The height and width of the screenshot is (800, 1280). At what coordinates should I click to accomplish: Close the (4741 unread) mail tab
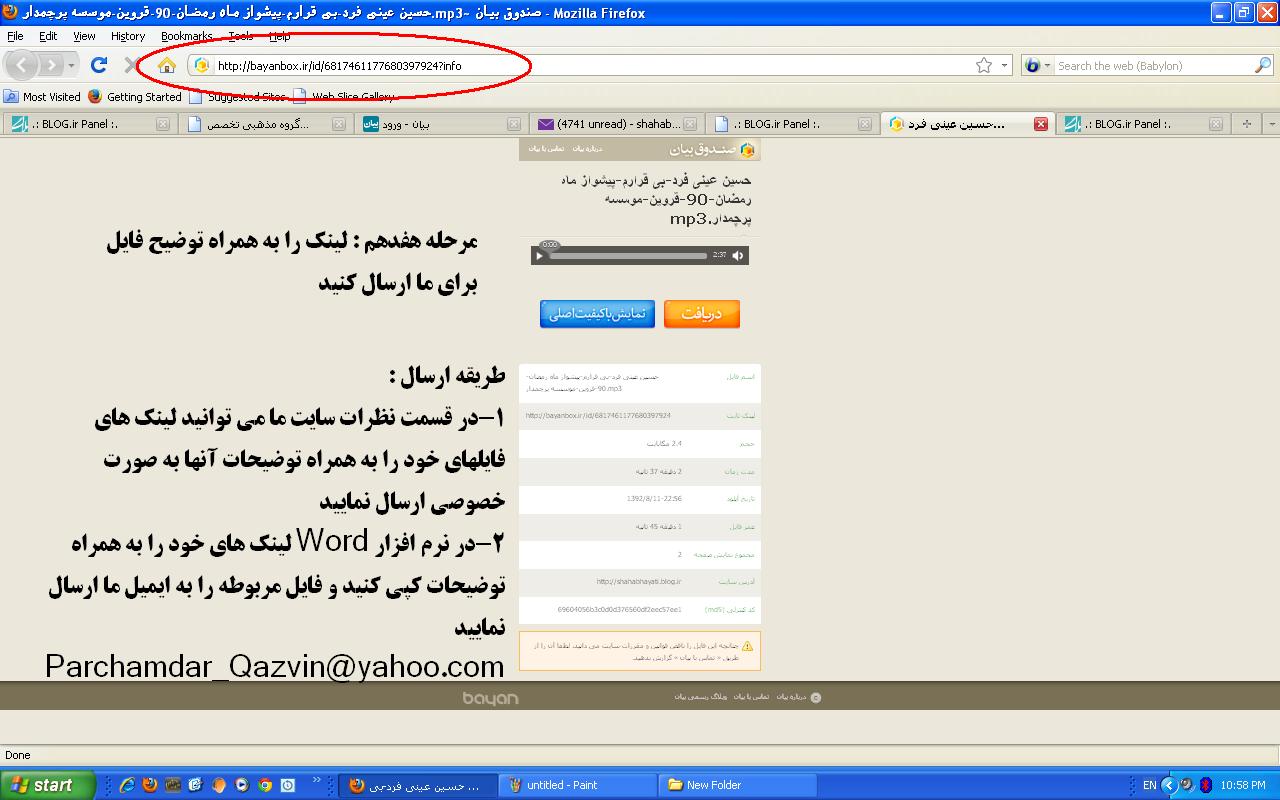(689, 124)
